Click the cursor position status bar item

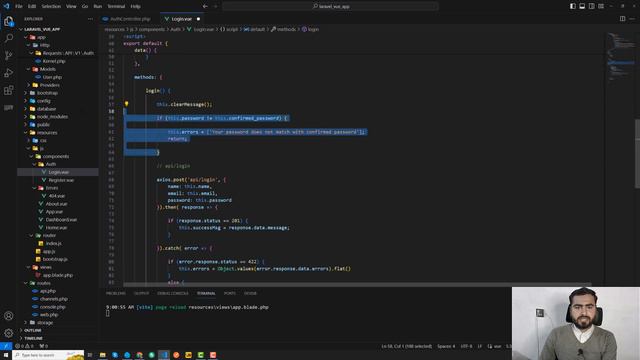(407, 346)
